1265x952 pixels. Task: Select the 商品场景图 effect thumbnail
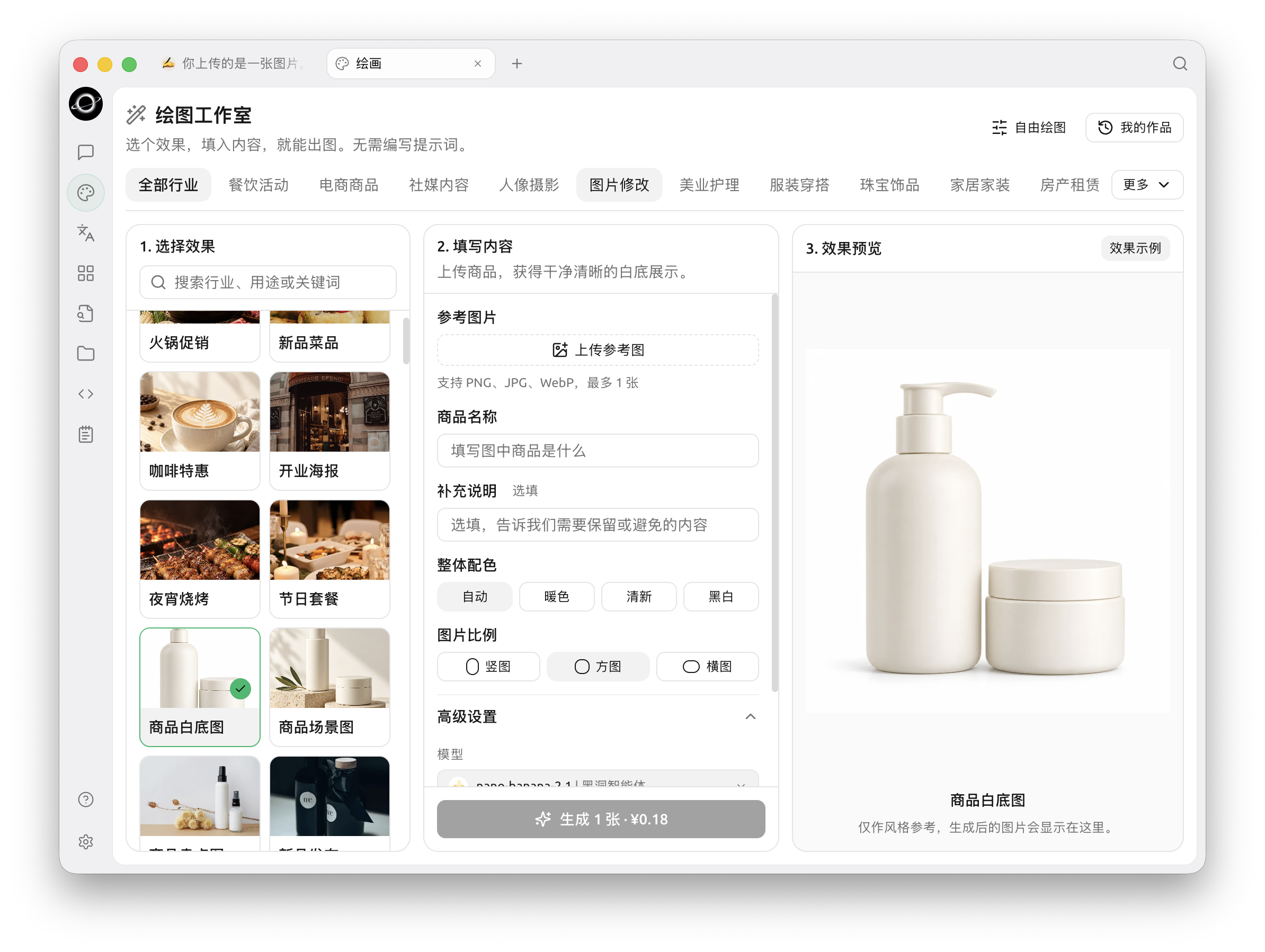pyautogui.click(x=330, y=687)
